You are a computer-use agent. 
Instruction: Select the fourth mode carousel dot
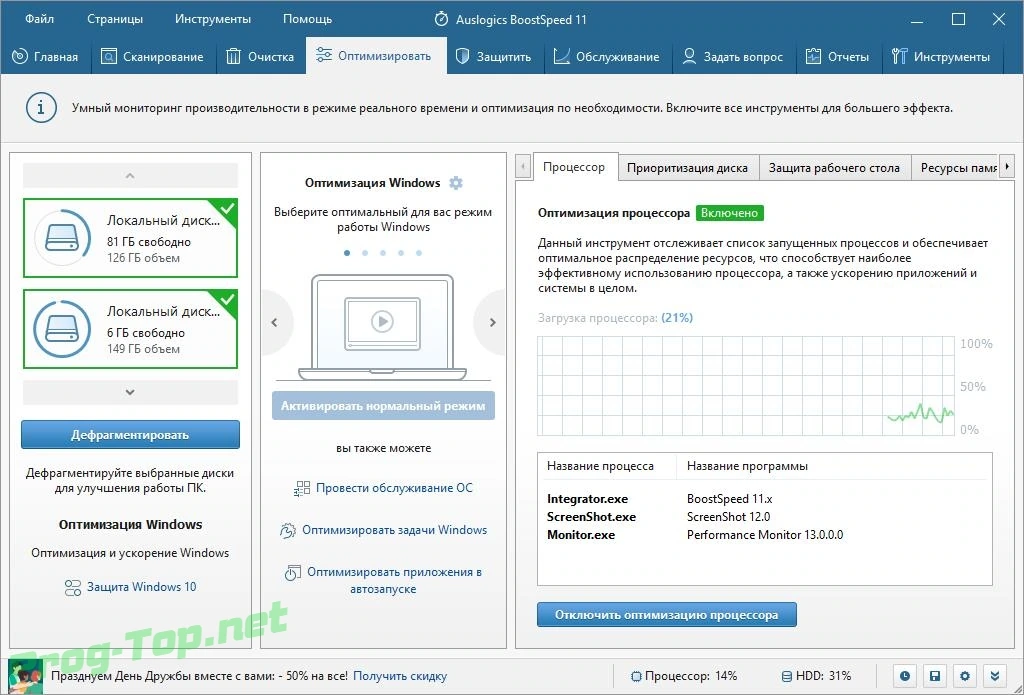[x=401, y=253]
